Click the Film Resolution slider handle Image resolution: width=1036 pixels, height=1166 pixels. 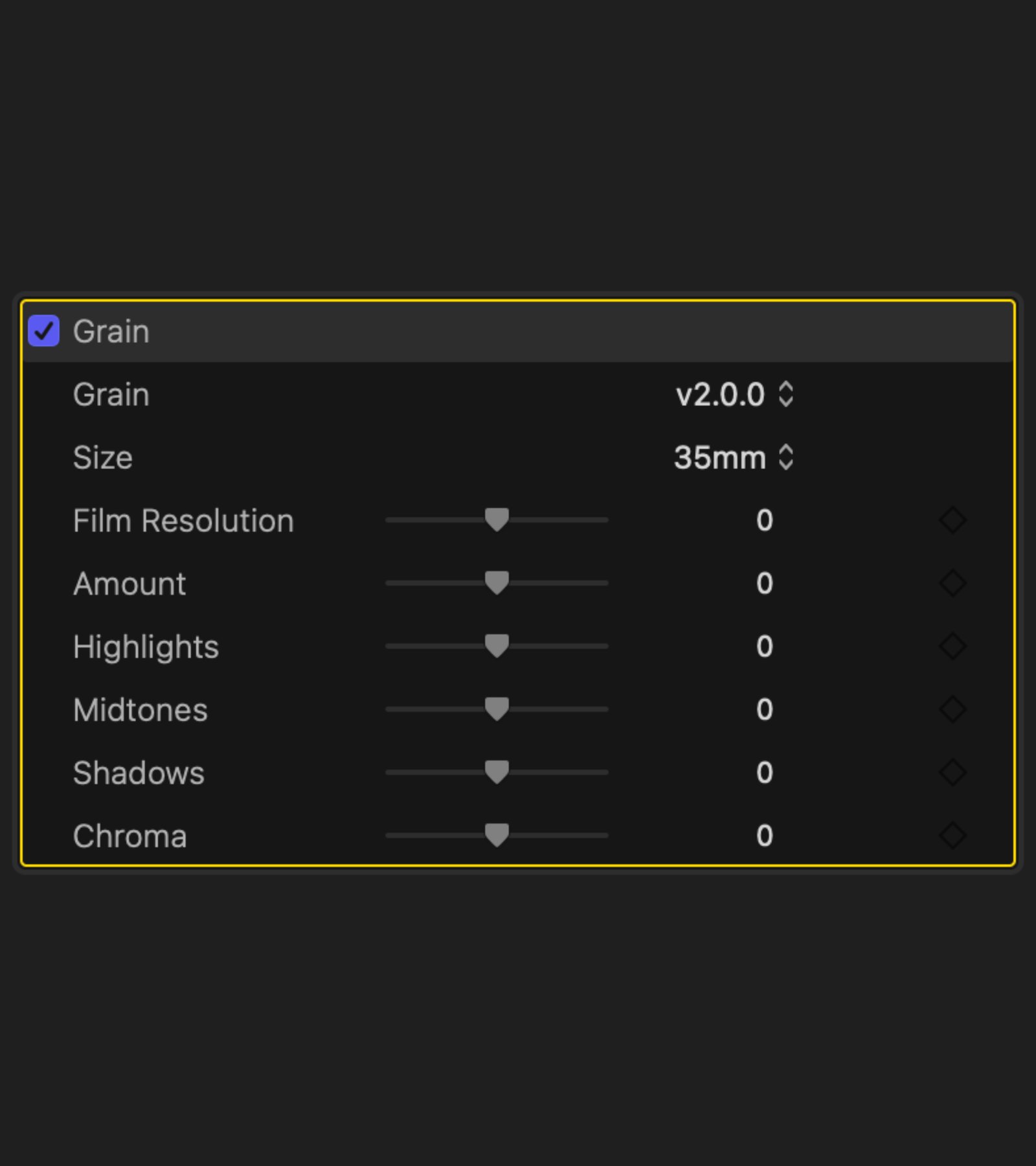point(497,520)
